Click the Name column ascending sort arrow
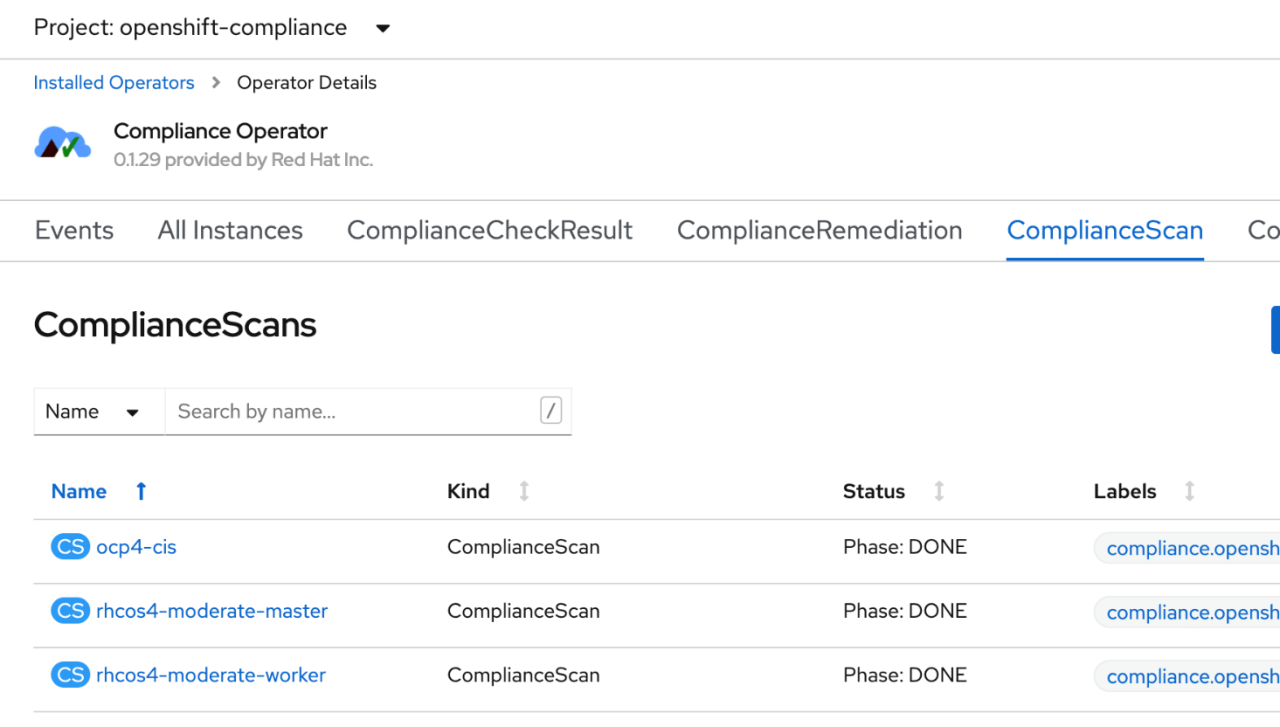Image resolution: width=1280 pixels, height=727 pixels. (x=141, y=491)
